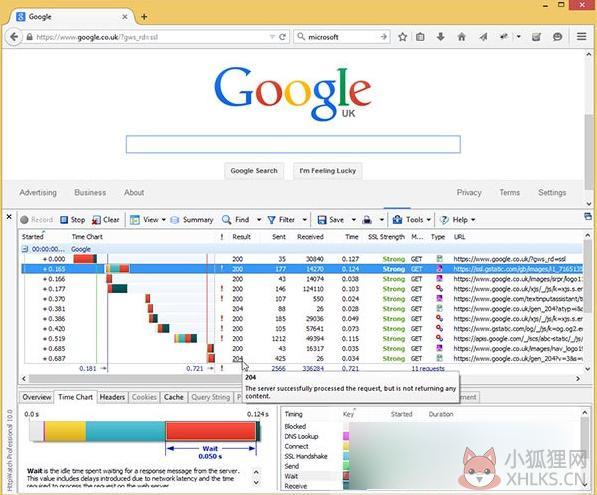Switch to the Time Chart tab
597x495 pixels.
(x=75, y=397)
